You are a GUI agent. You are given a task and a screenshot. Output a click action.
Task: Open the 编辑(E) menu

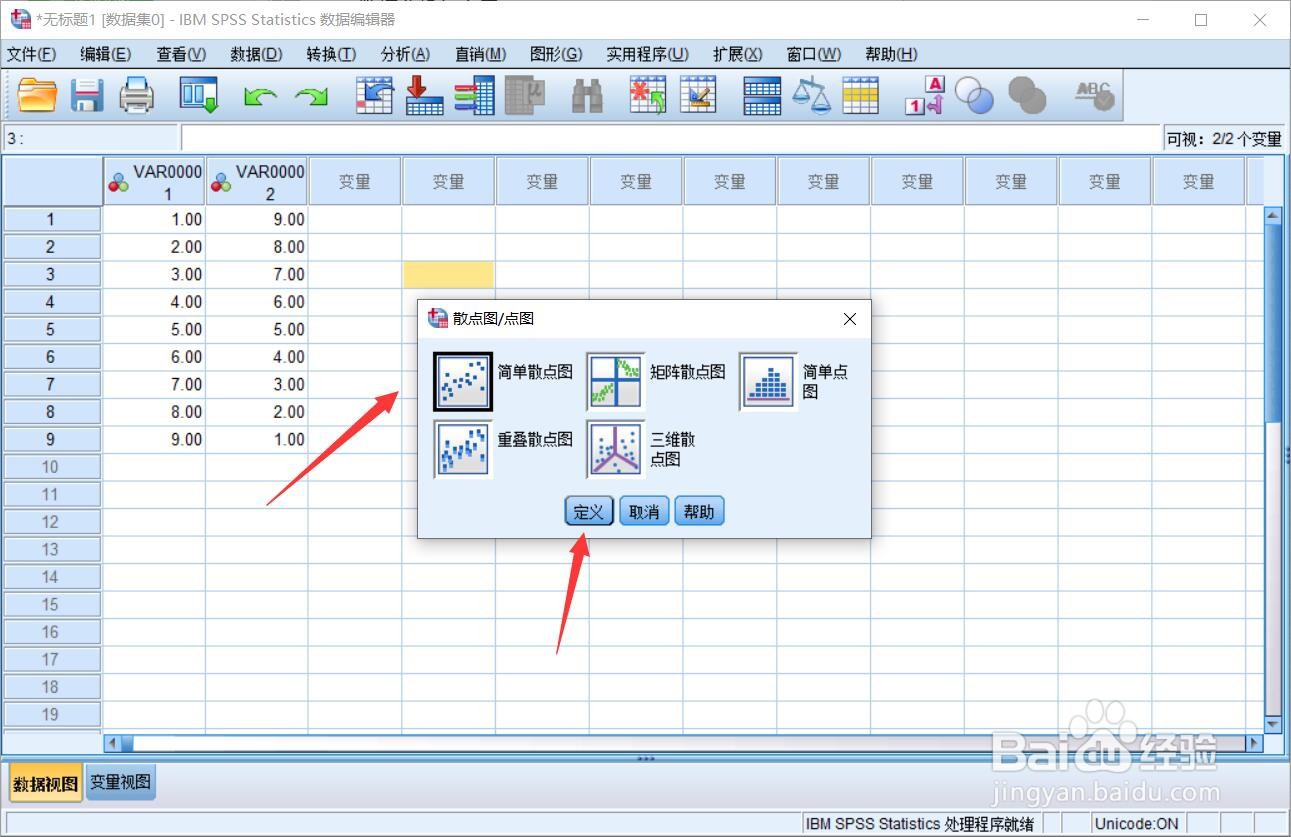pos(106,54)
